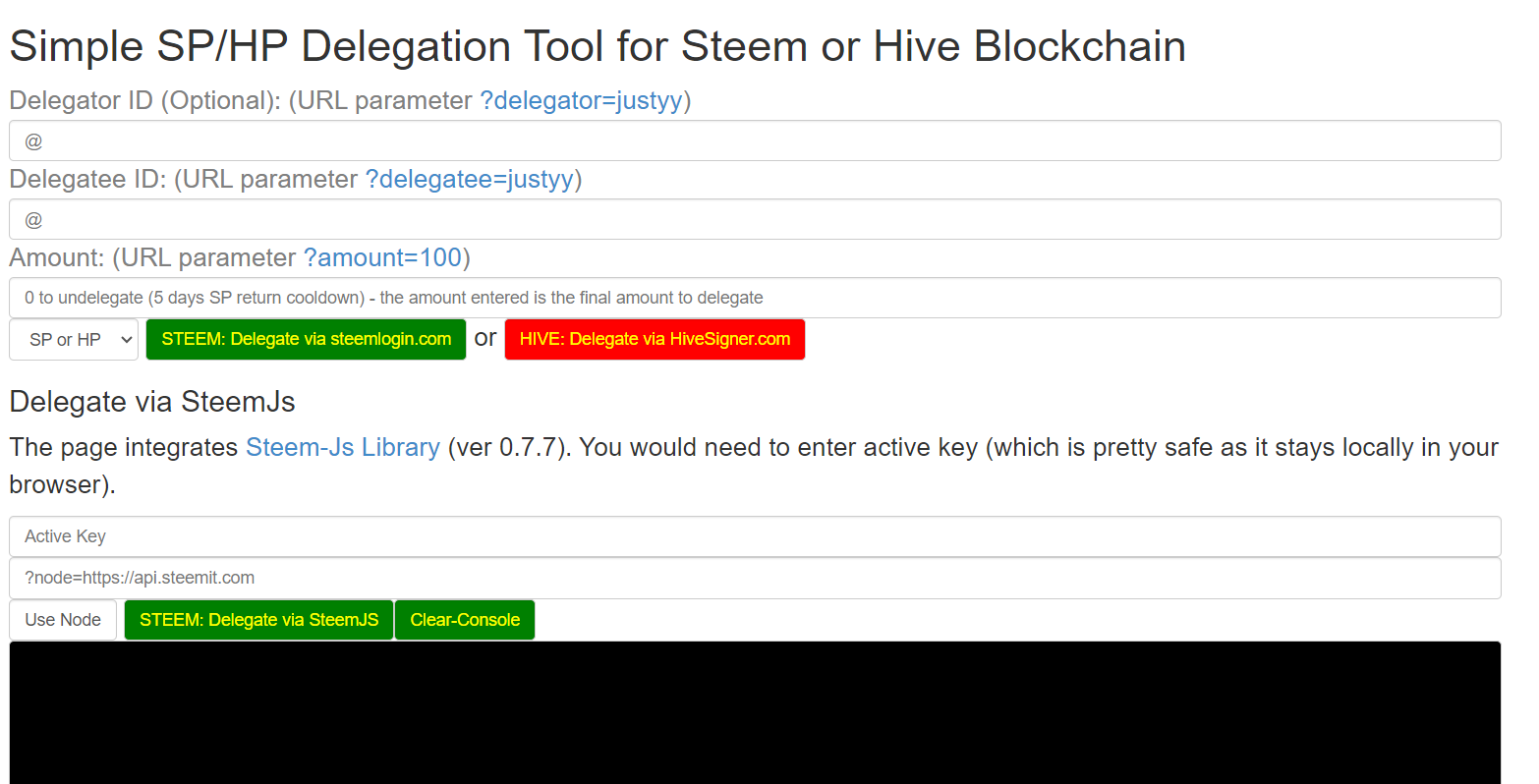Click STEEM: Delegate via steemlogin.com button
1539x784 pixels.
(306, 340)
